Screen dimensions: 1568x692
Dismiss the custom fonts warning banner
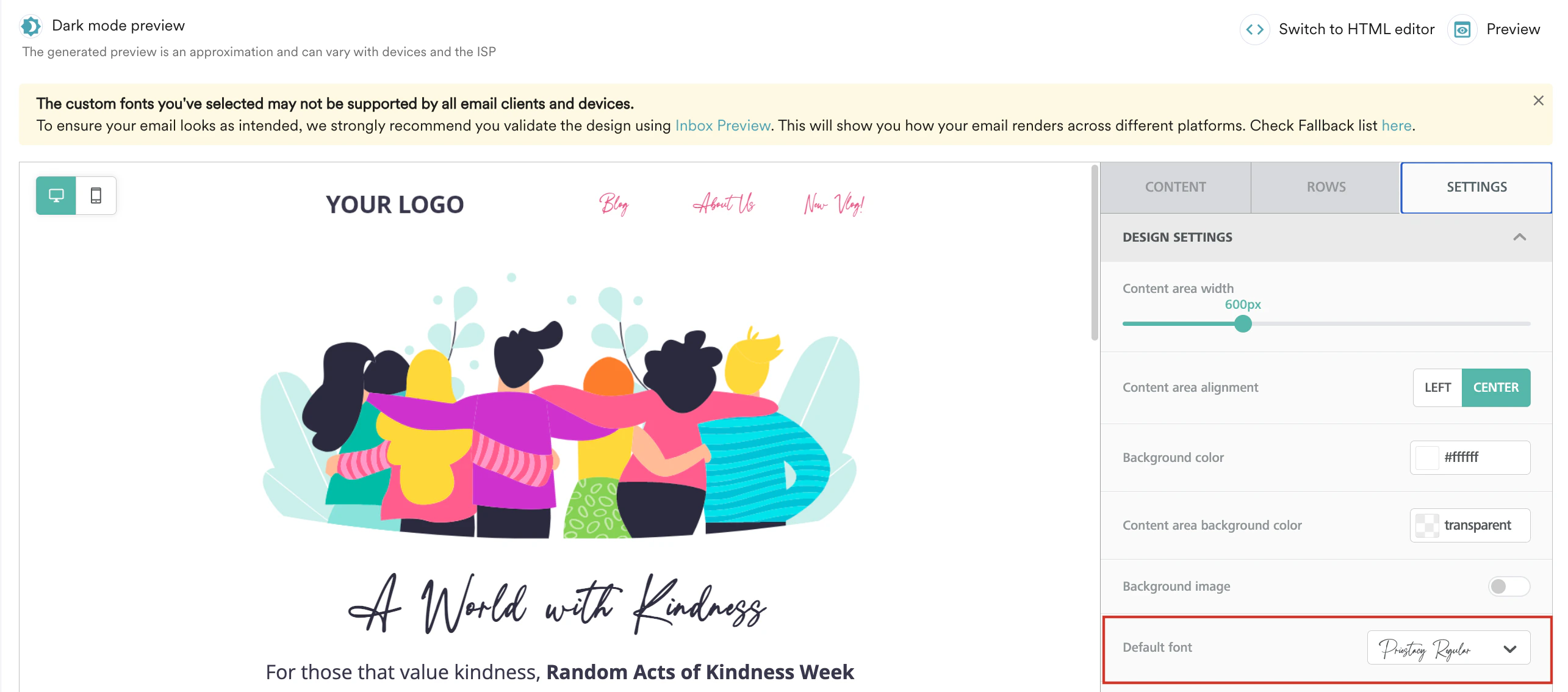[1539, 100]
